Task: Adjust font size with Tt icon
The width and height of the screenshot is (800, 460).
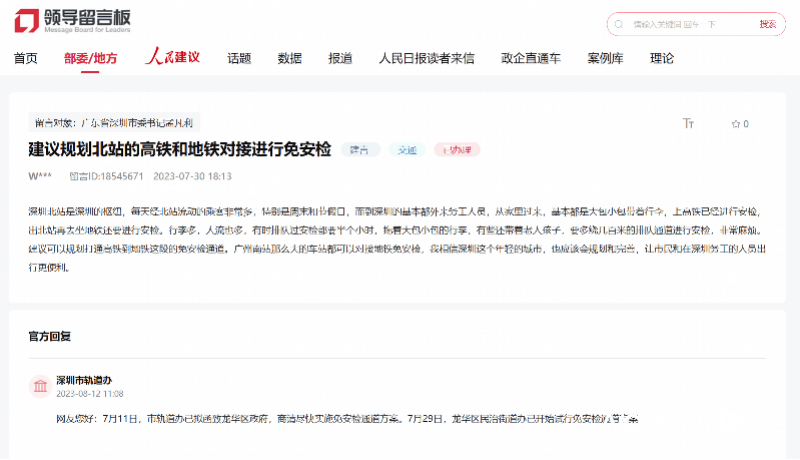Action: click(x=688, y=123)
